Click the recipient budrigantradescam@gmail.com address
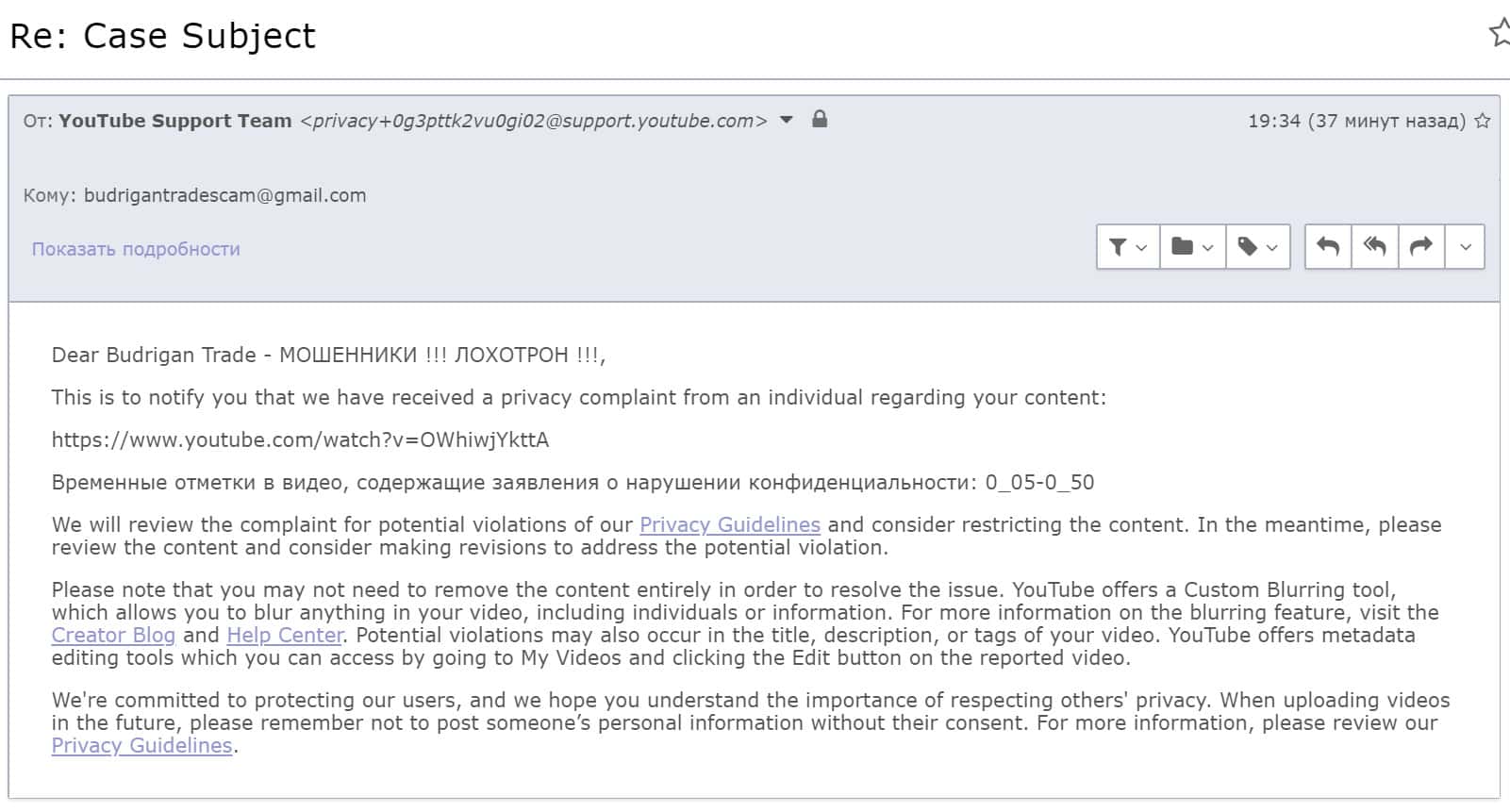This screenshot has height=812, width=1510. point(224,195)
